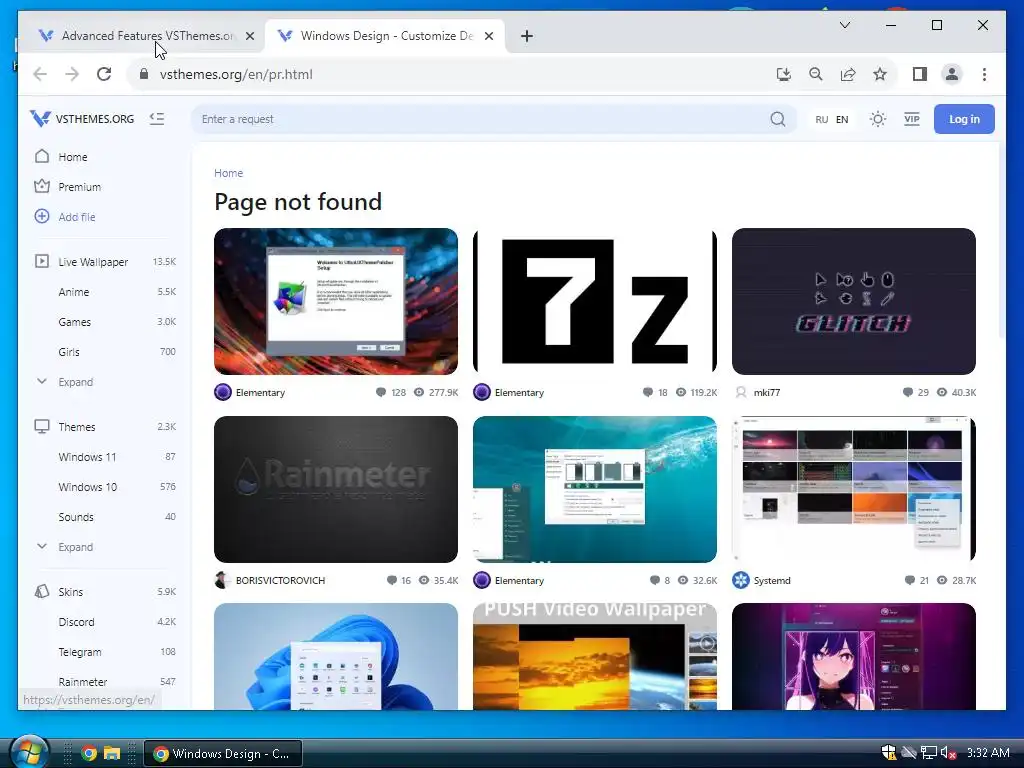This screenshot has height=768, width=1024.
Task: Select Windows 10 themes
Action: click(88, 487)
